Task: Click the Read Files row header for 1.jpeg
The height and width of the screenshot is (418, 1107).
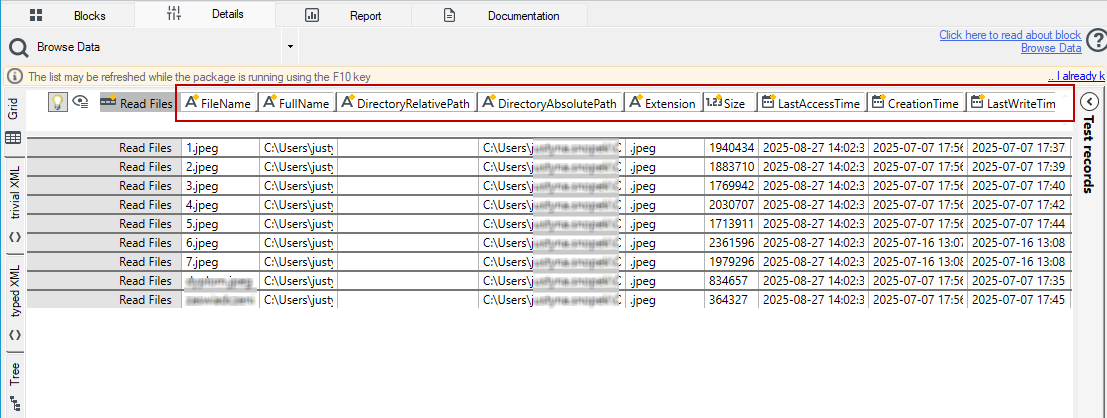Action: [104, 148]
